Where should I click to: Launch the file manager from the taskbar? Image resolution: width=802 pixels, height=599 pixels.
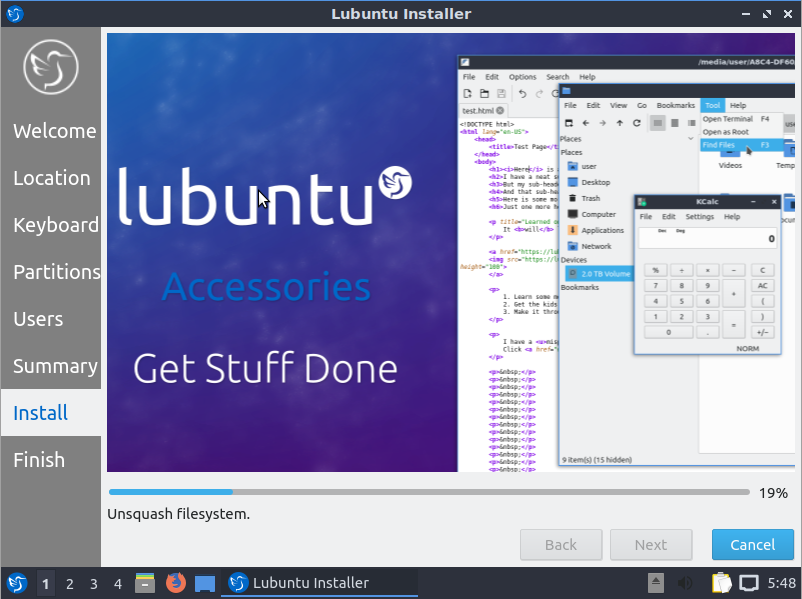pyautogui.click(x=145, y=583)
